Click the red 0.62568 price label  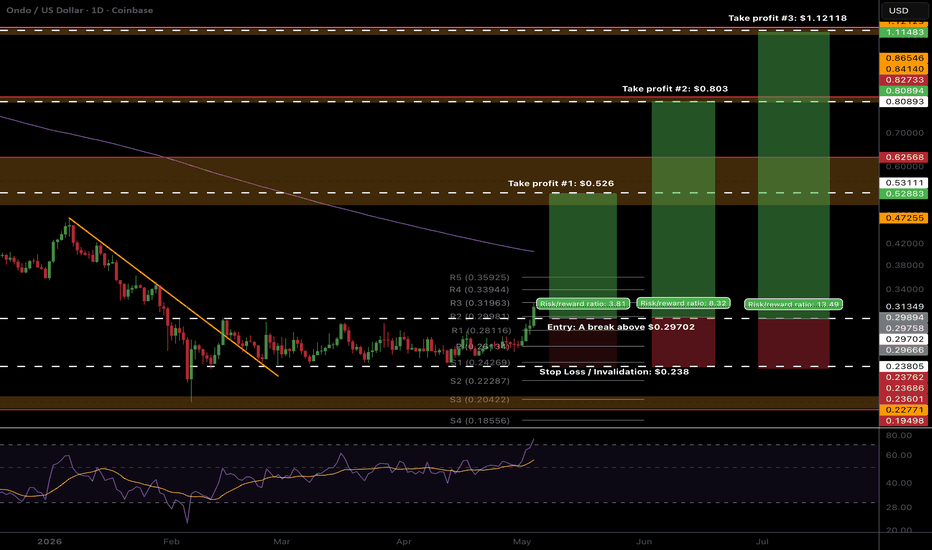click(x=903, y=158)
